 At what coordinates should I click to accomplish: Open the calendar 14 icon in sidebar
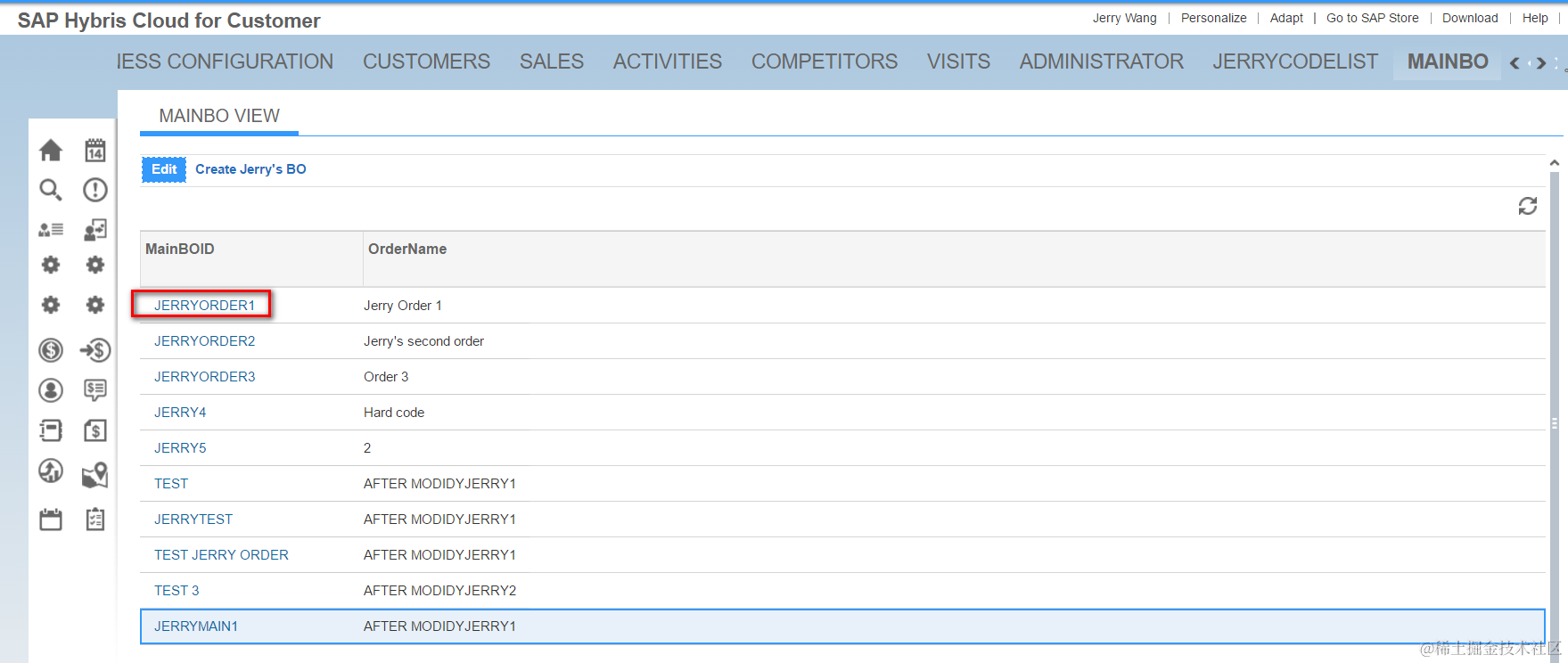pos(94,150)
